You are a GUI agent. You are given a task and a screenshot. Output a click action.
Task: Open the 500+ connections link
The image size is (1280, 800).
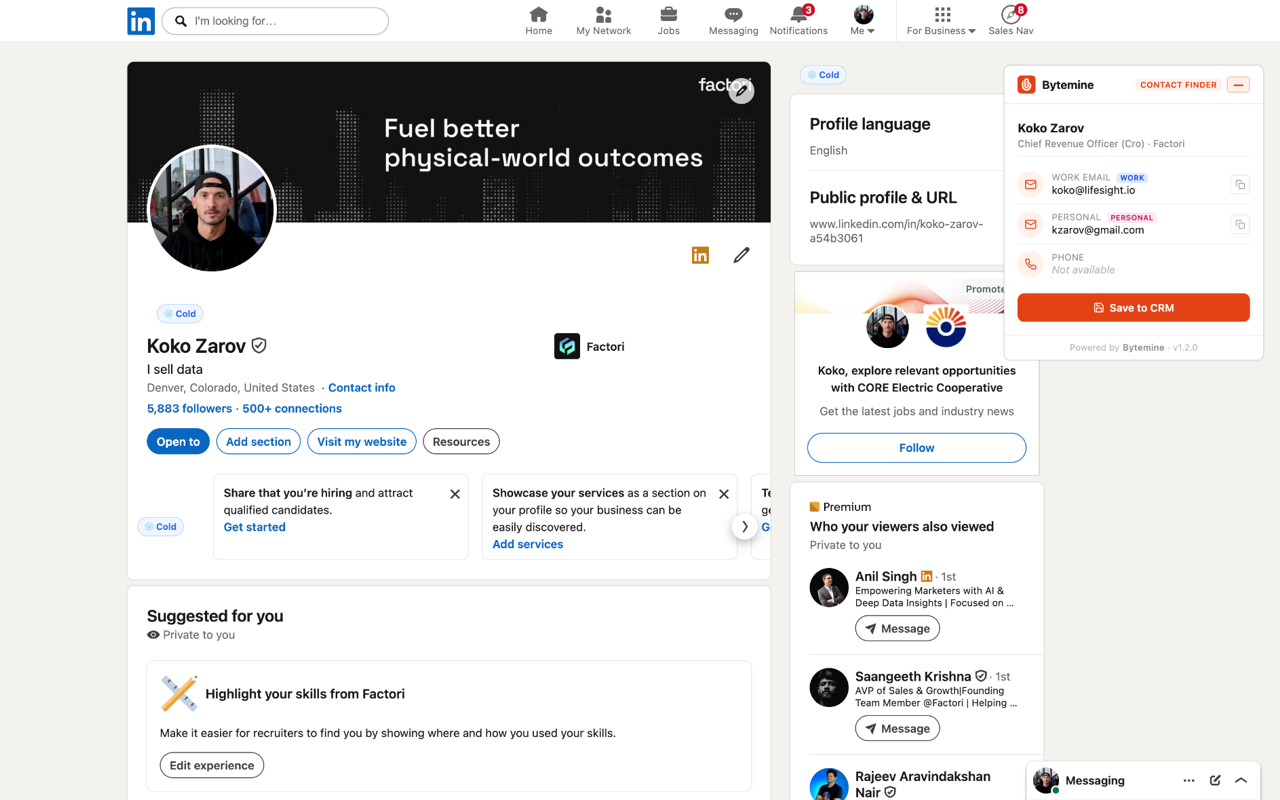[x=292, y=408]
